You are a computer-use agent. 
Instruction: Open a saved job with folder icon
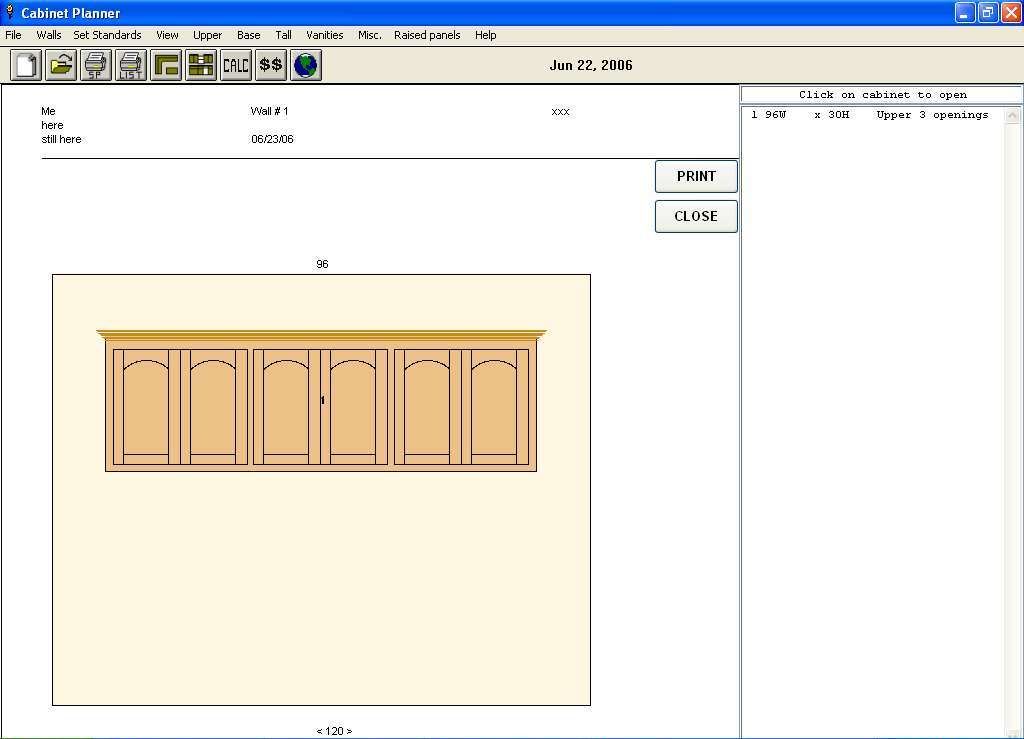(x=61, y=65)
